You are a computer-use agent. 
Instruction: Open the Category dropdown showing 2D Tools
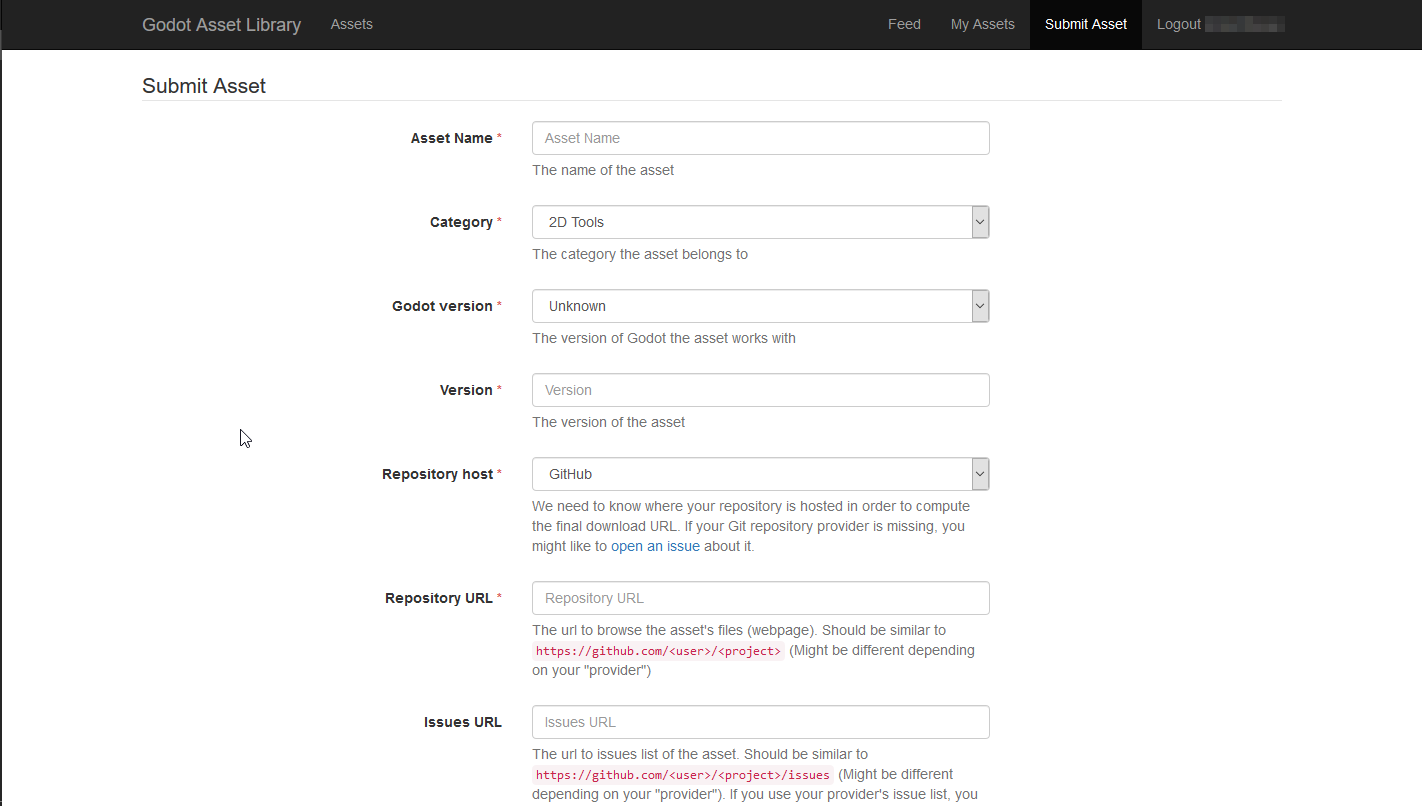pyautogui.click(x=750, y=222)
